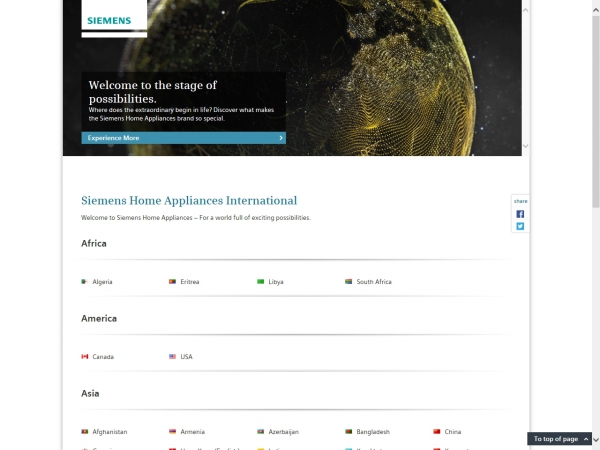Click the main page scroll-up arrow
The image size is (600, 450).
tap(596, 10)
